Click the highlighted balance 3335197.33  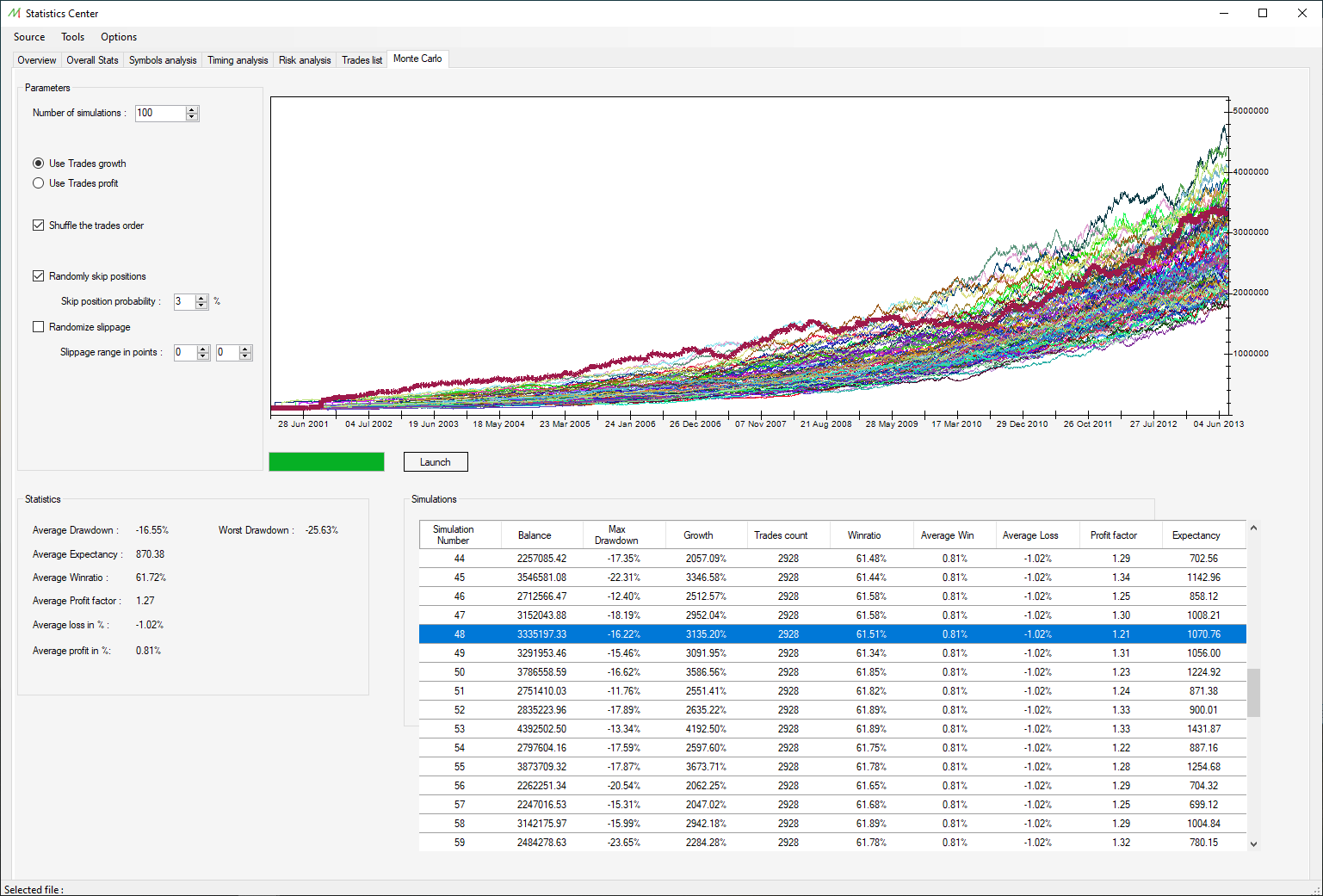(541, 634)
